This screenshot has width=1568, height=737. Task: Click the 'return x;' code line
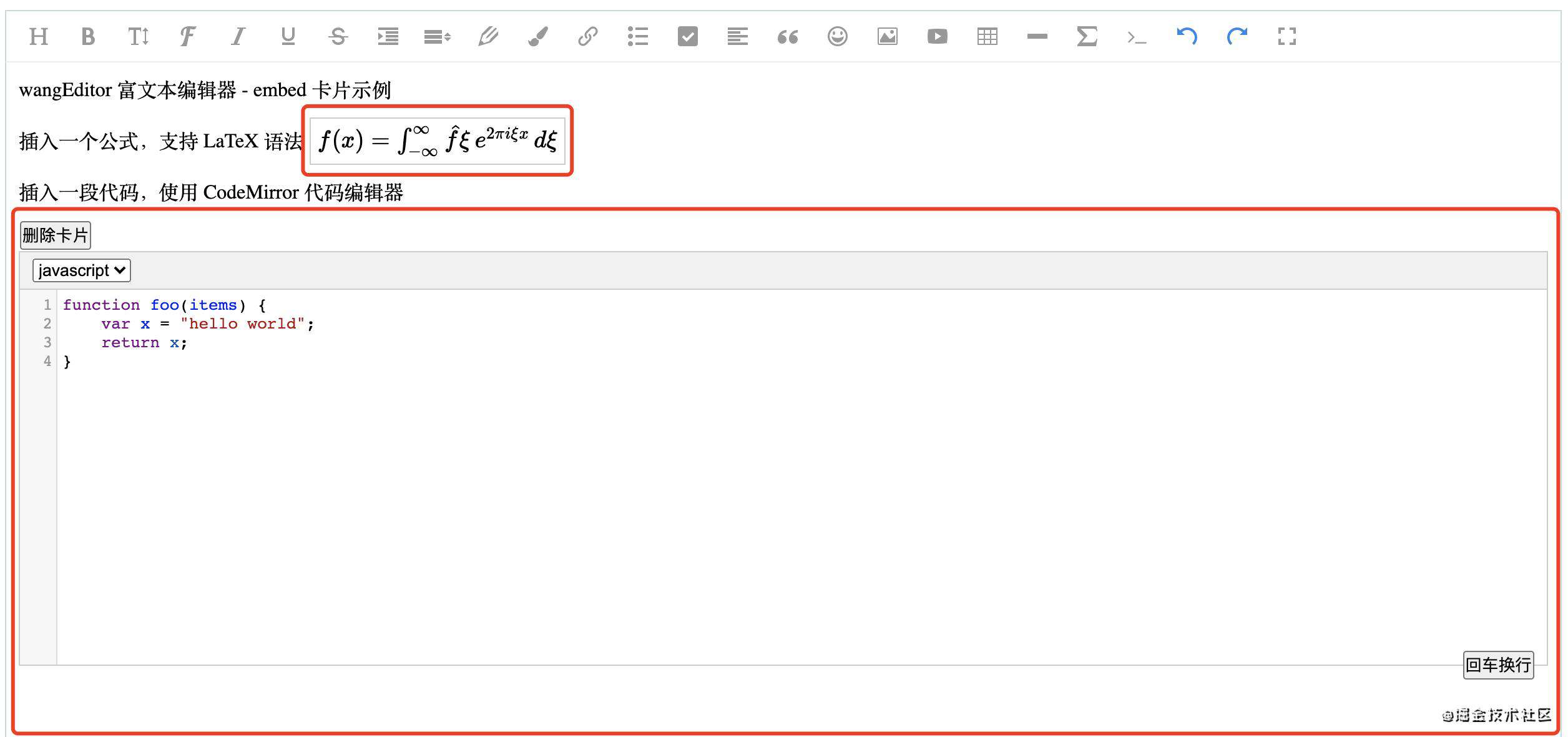[x=144, y=342]
